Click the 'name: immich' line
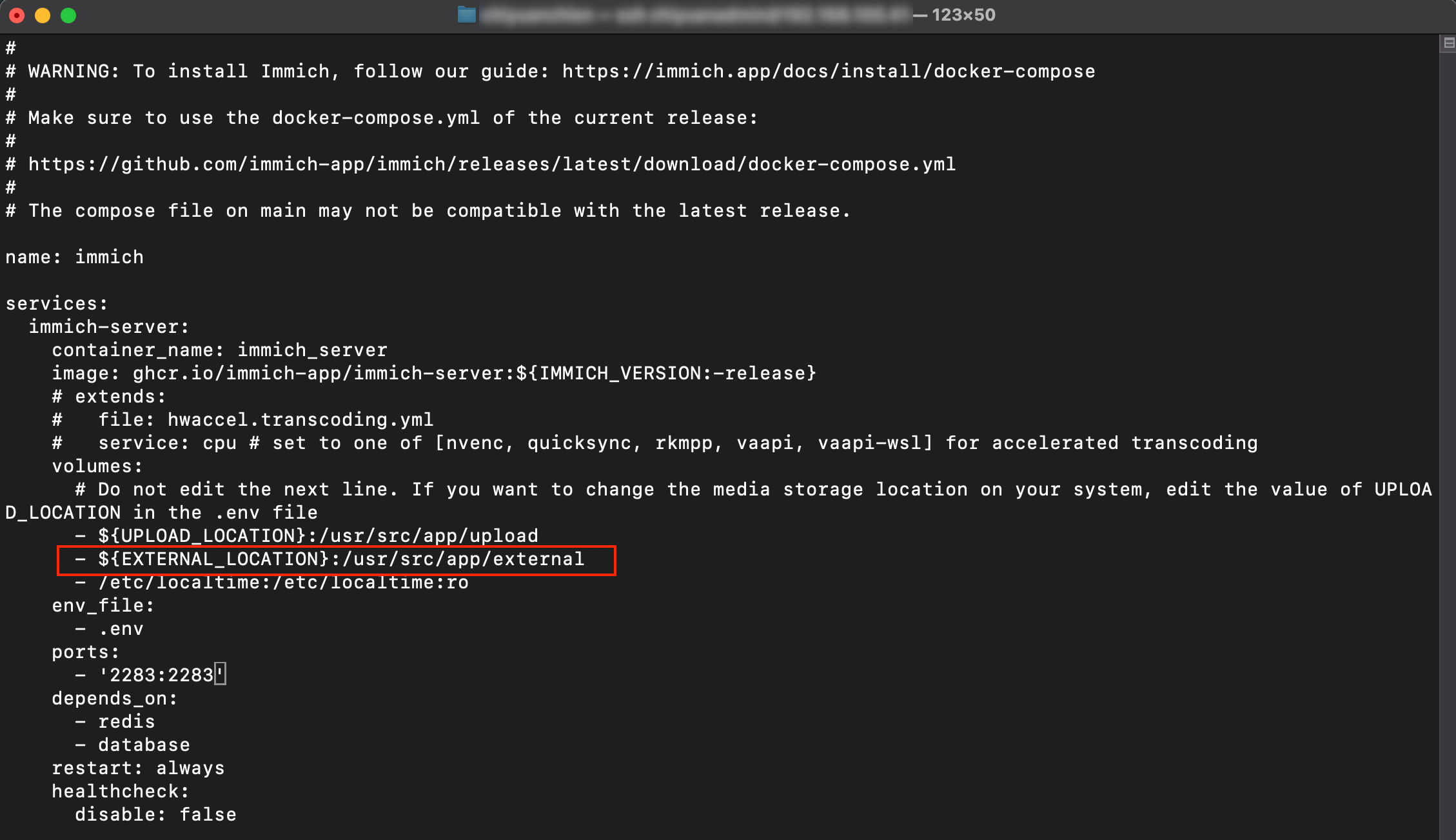This screenshot has height=840, width=1456. [x=75, y=257]
